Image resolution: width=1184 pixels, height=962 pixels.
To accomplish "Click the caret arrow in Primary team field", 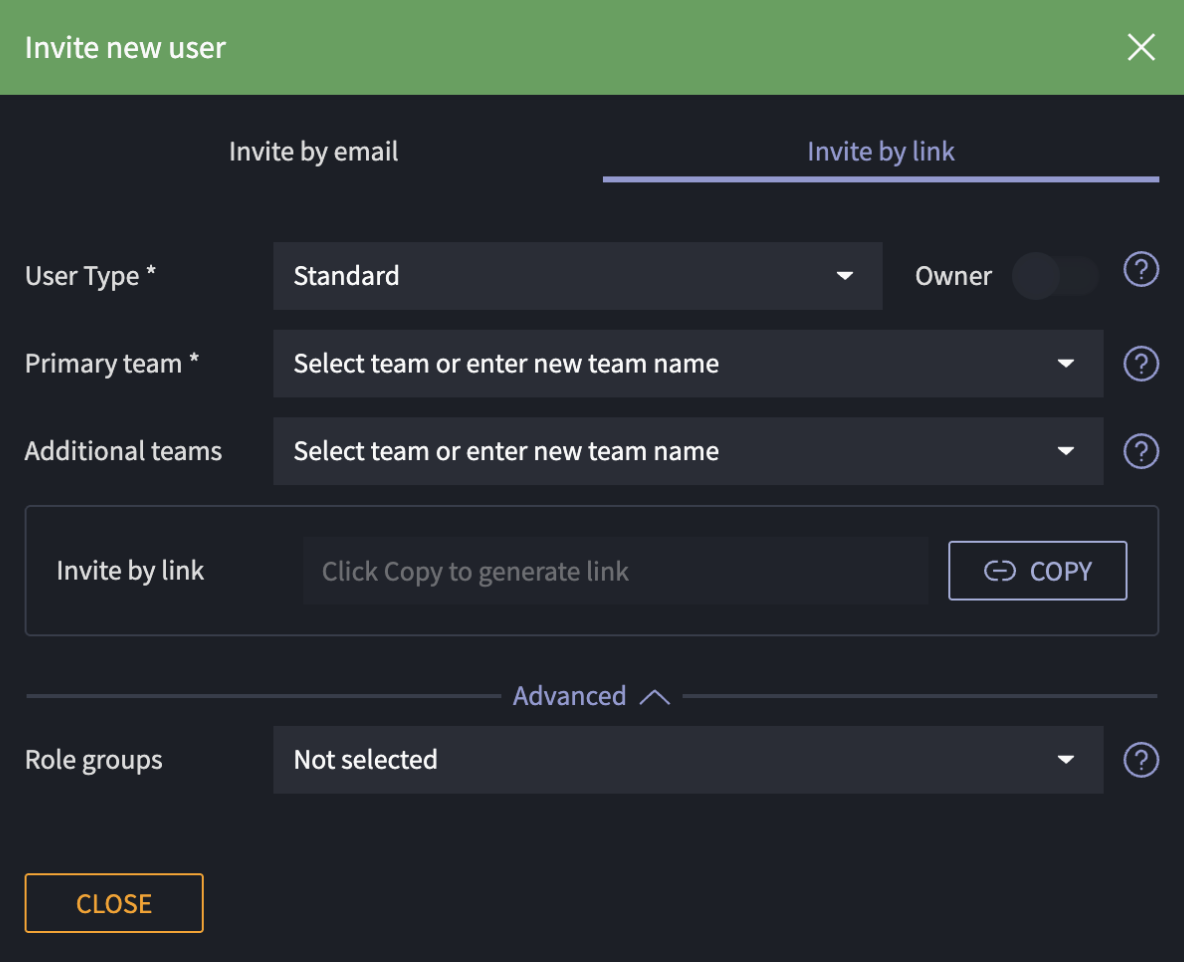I will click(x=1065, y=364).
